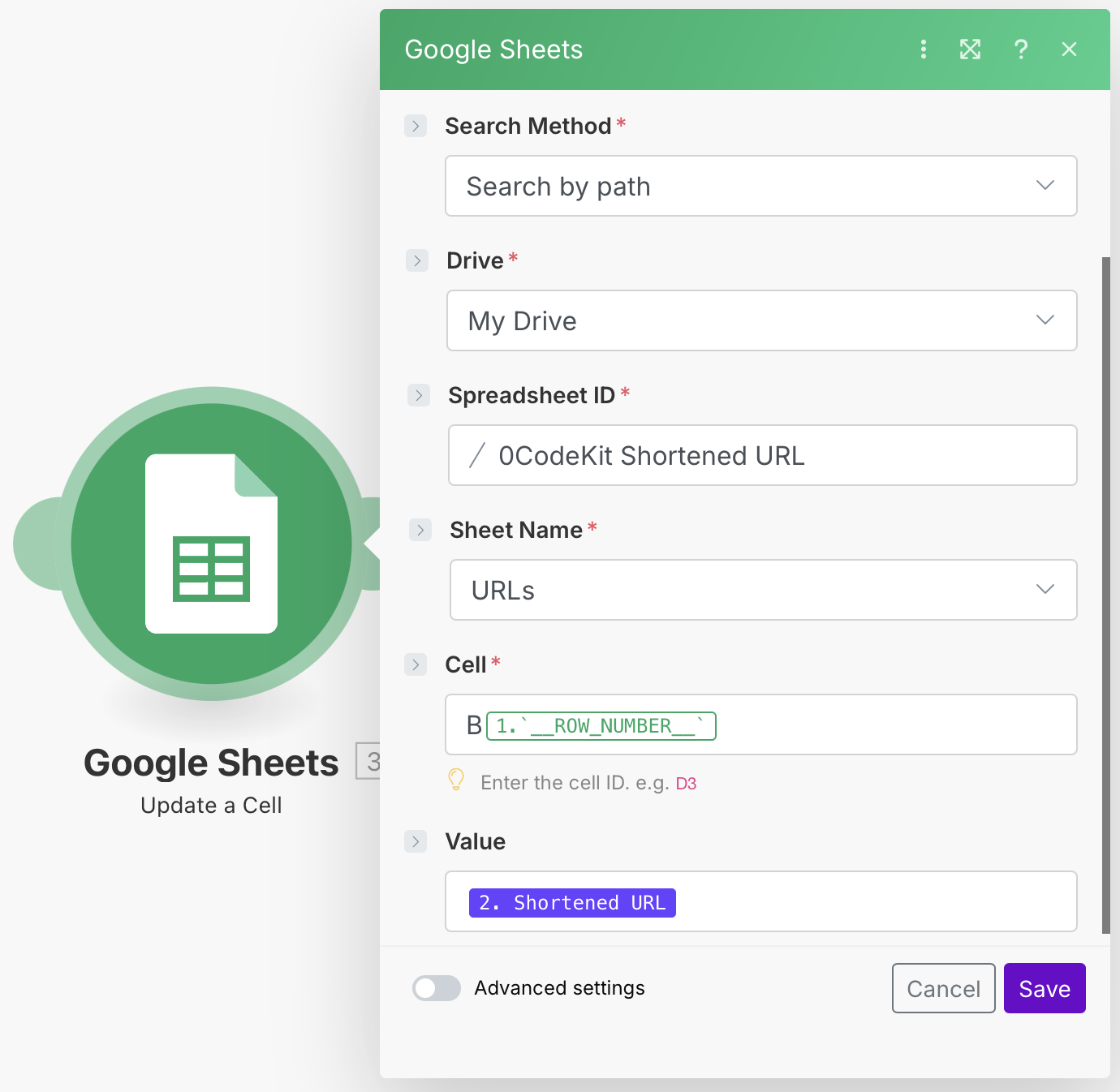Screen dimensions: 1120x1092
Task: Click the Spreadsheet ID path input field
Action: point(763,455)
